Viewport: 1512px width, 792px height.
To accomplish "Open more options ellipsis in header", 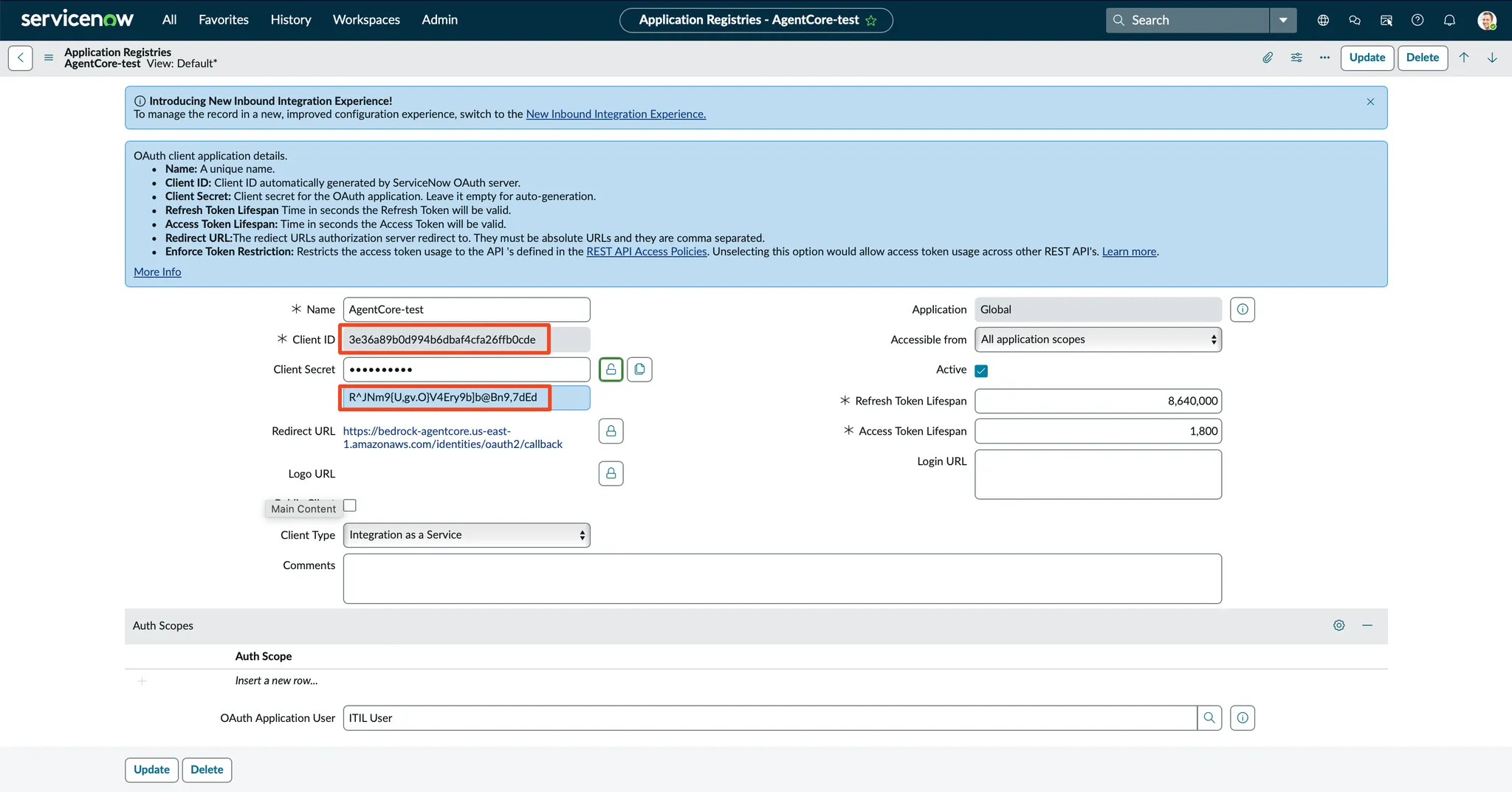I will tap(1324, 58).
